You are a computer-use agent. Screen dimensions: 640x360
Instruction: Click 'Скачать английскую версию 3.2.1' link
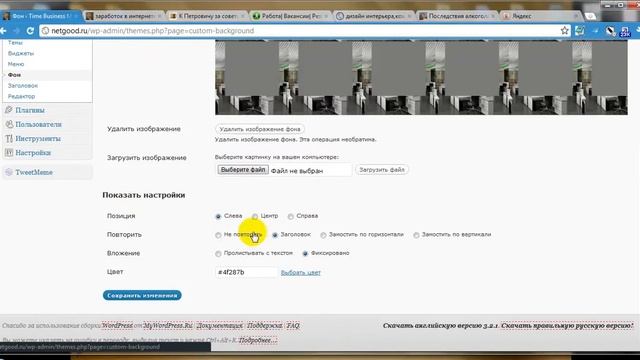coord(441,326)
